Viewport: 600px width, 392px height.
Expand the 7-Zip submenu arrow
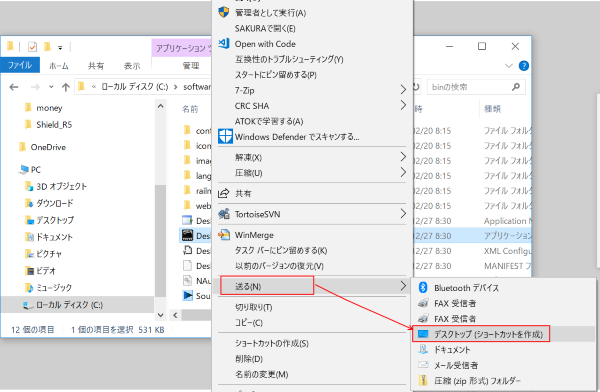pyautogui.click(x=403, y=90)
